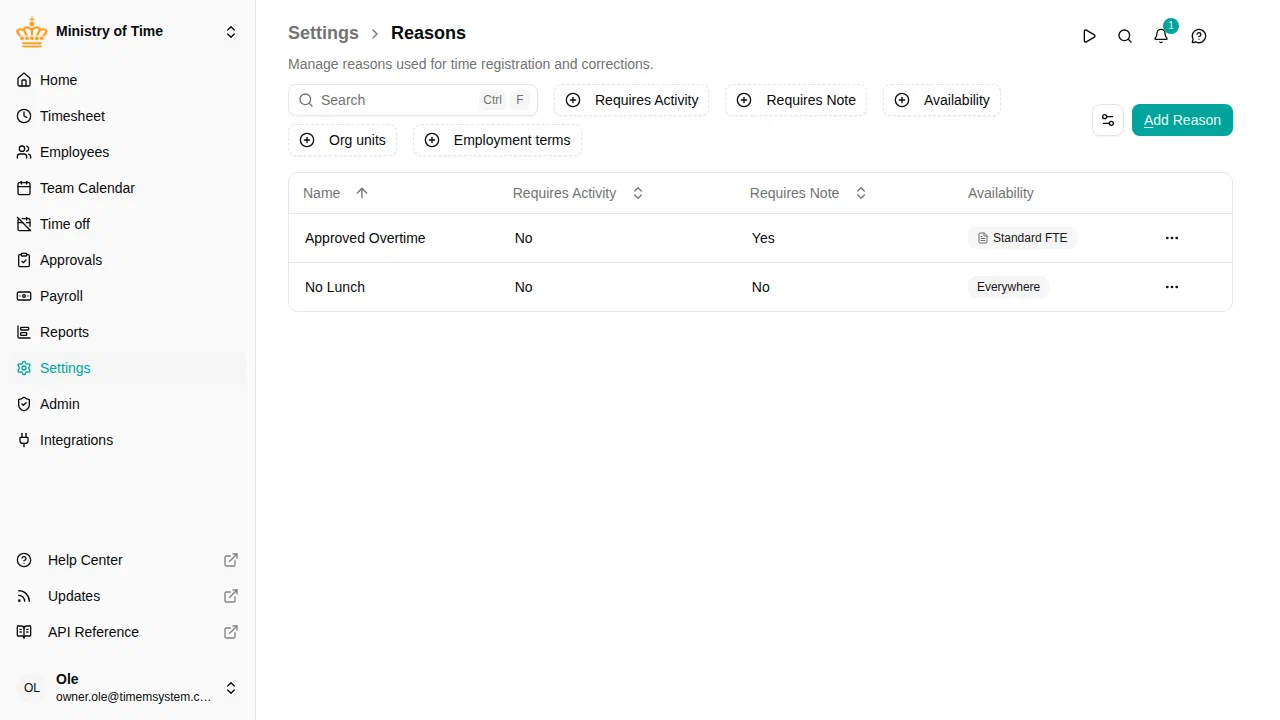Open Reports in the sidebar
Screen dimensions: 1280x720
[x=127, y=332]
